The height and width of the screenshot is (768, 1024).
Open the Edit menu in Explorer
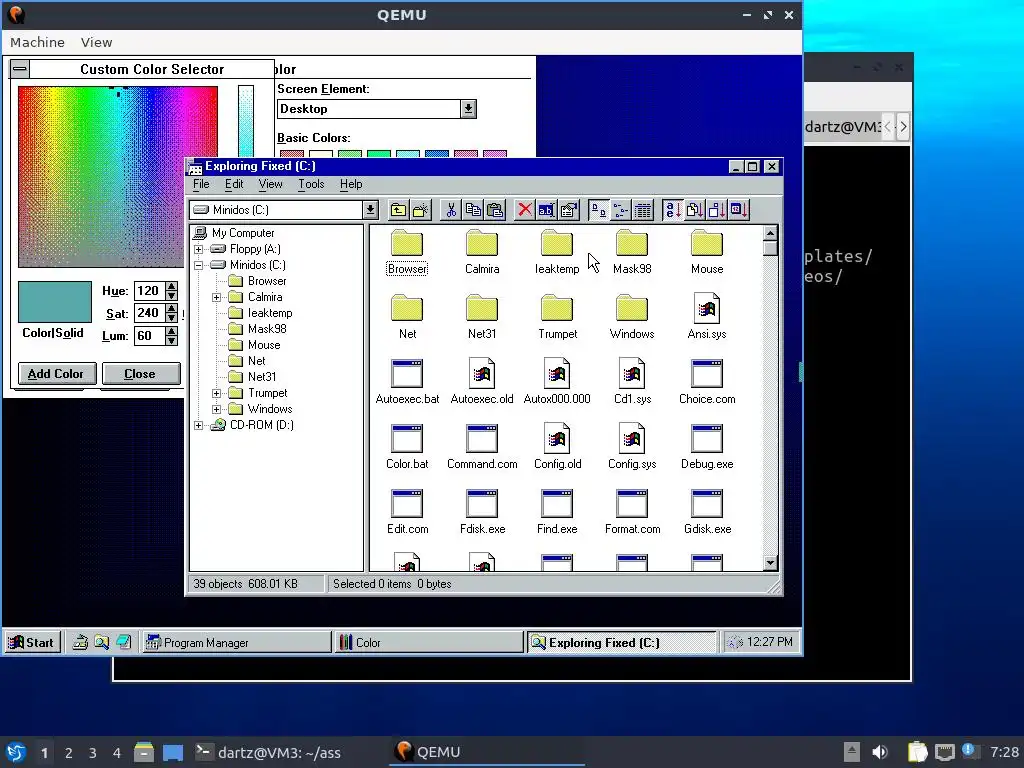coord(234,184)
